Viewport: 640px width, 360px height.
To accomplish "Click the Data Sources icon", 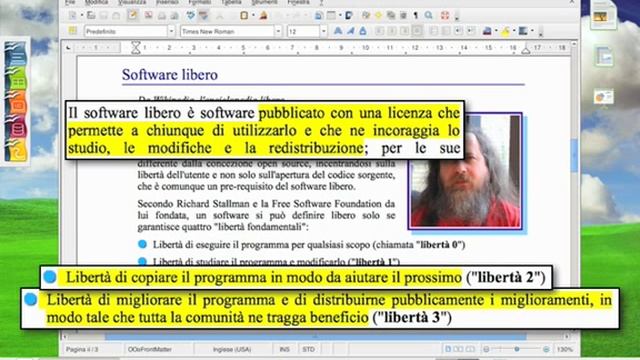I will (403, 16).
